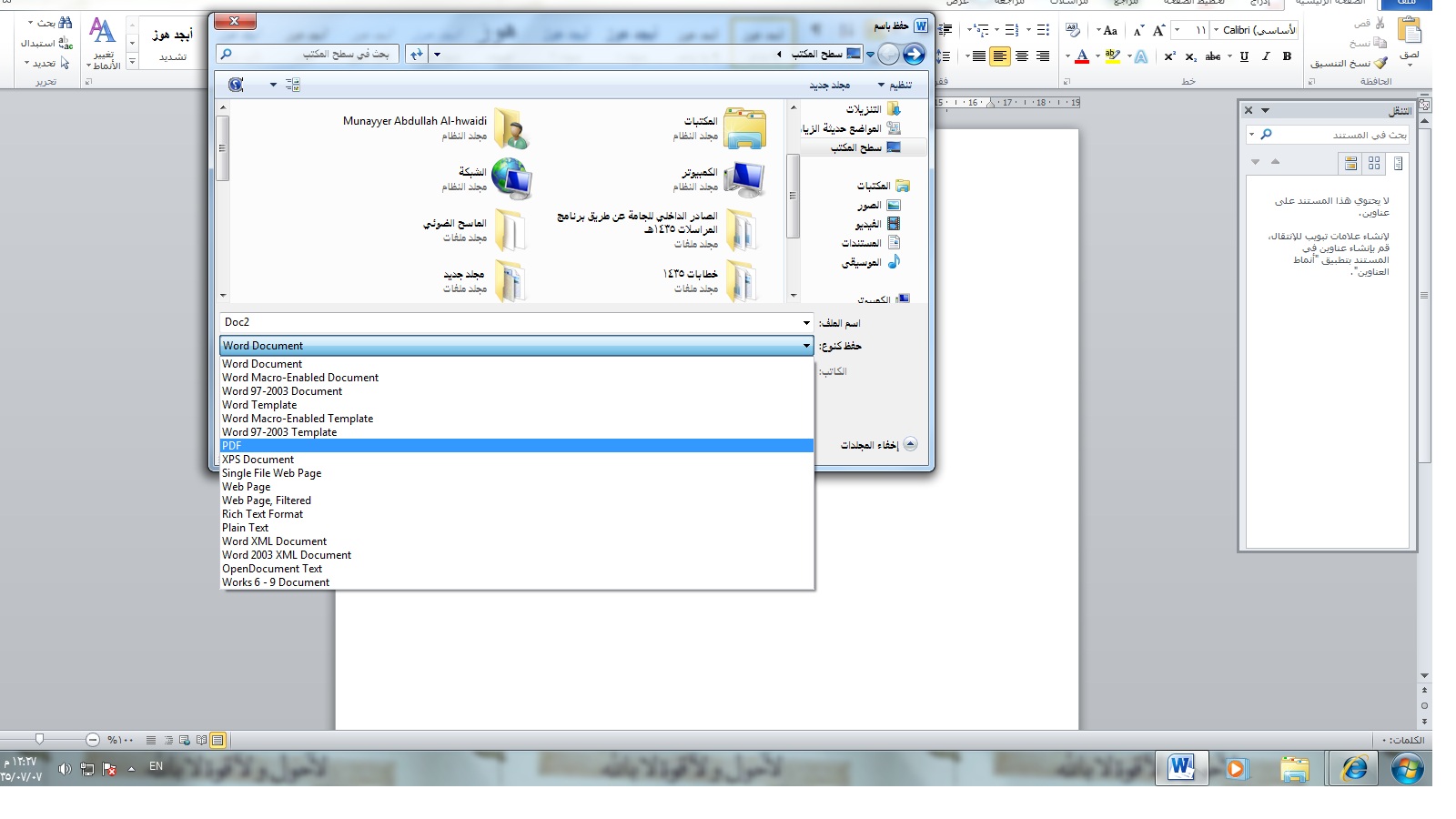
Task: Select Full Screen Reading view in status bar
Action: point(201,740)
